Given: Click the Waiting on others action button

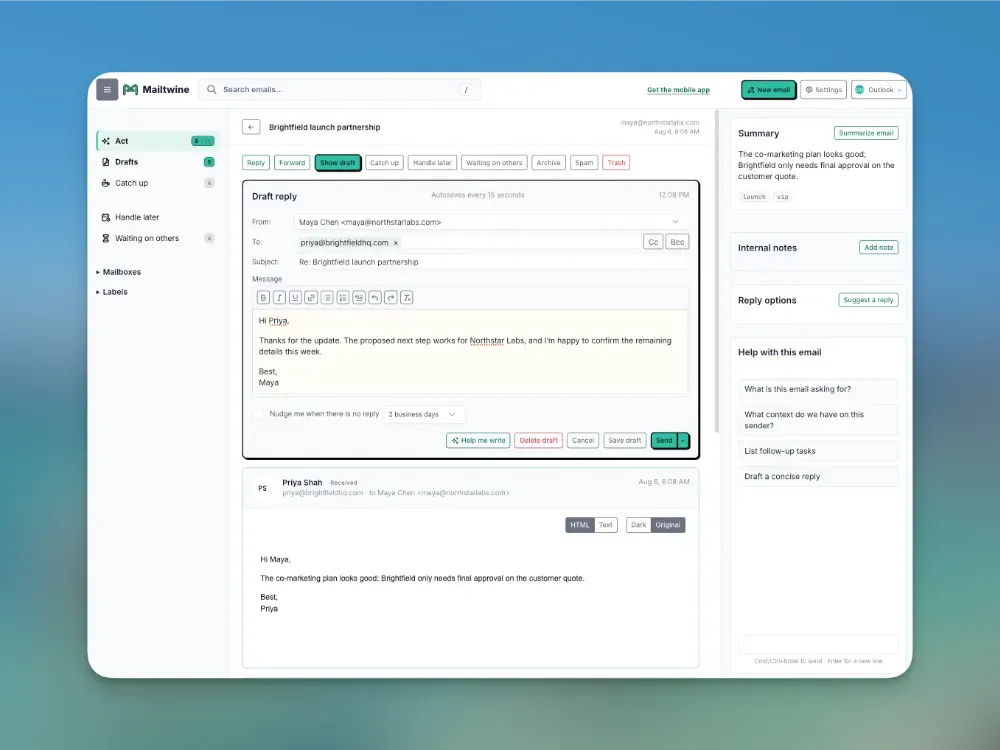Looking at the screenshot, I should click(x=494, y=163).
